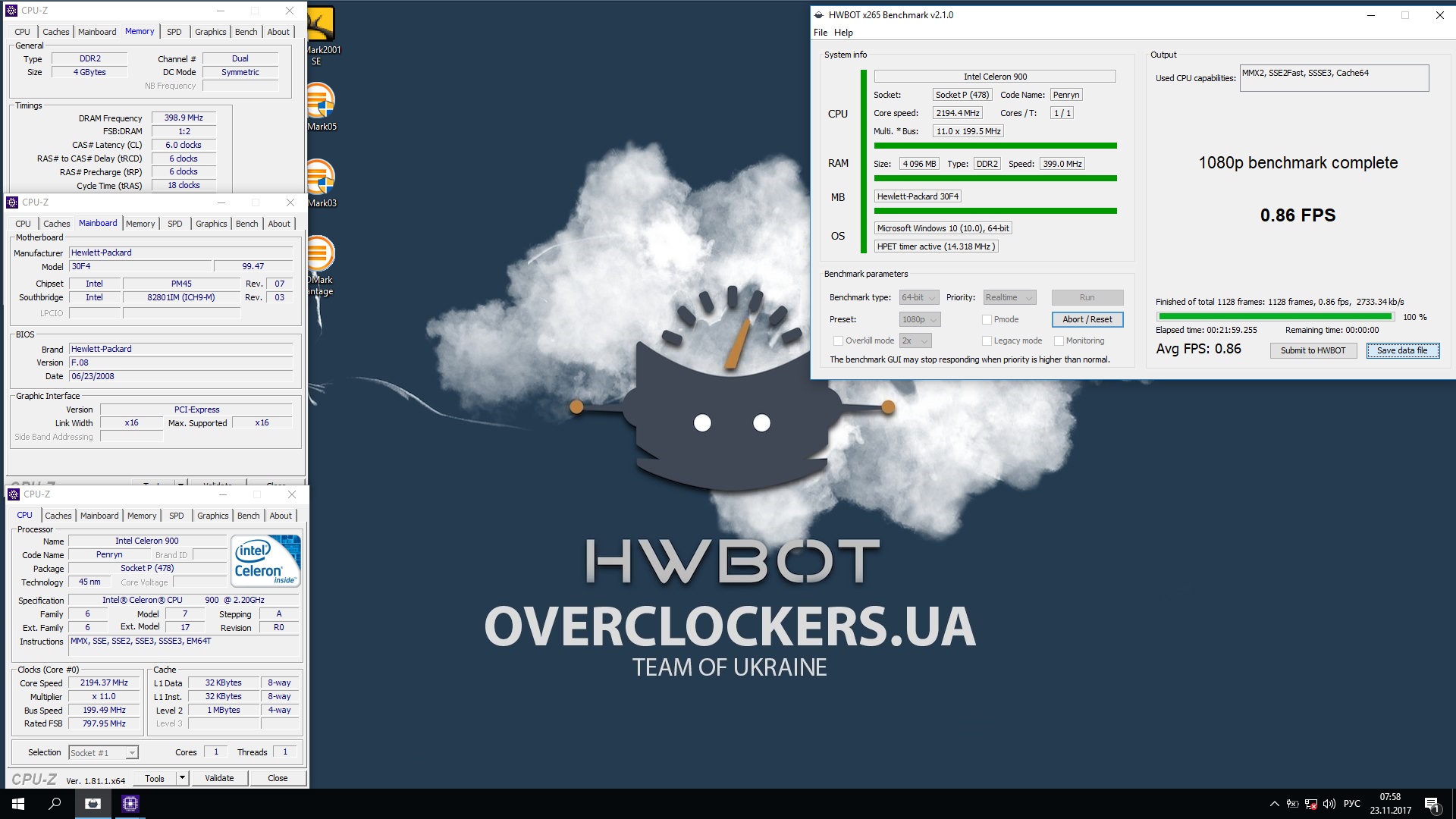Image resolution: width=1456 pixels, height=819 pixels.
Task: Click Core Speed 2194.37 MHz value
Action: point(105,682)
